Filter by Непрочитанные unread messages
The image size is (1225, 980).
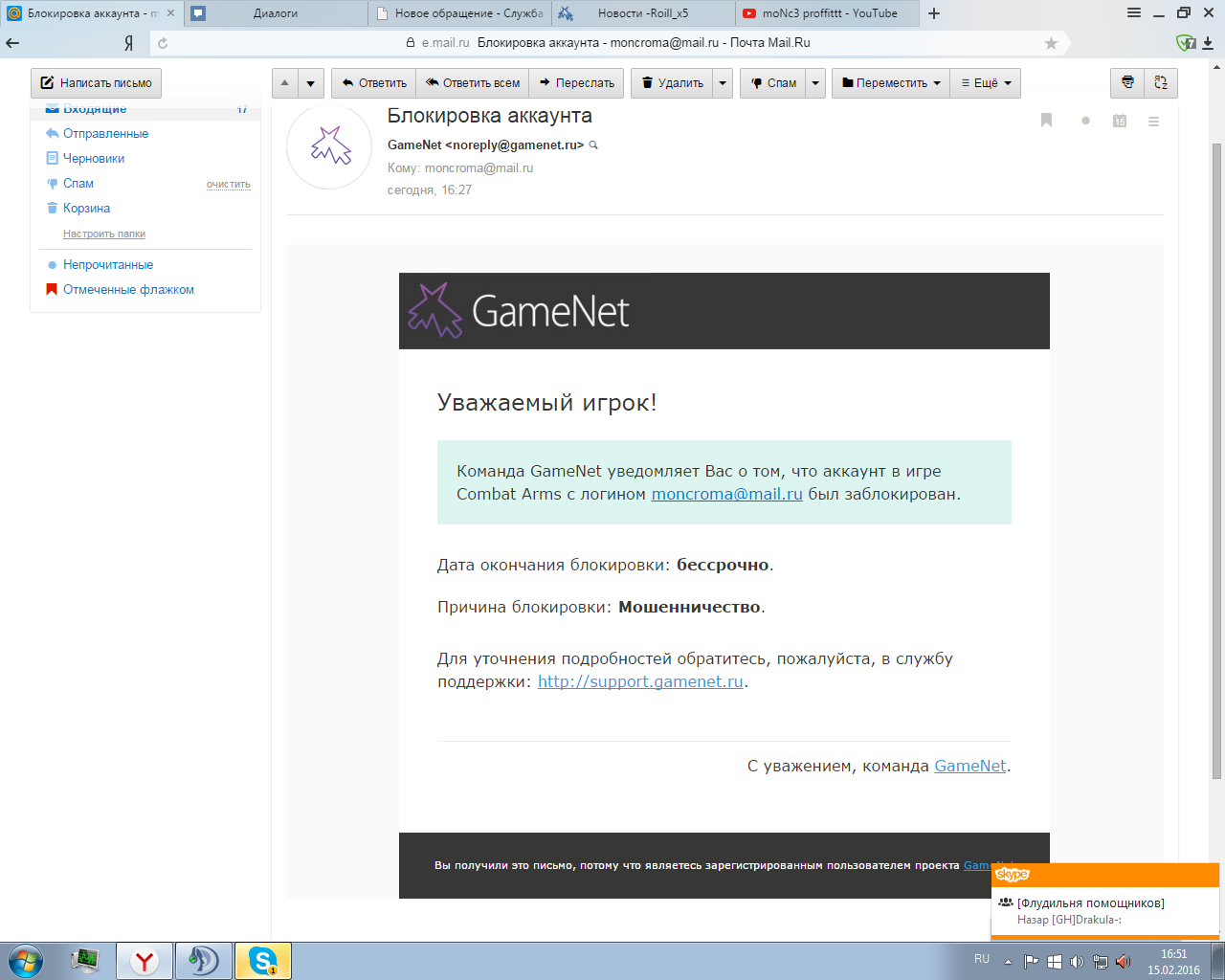coord(108,265)
